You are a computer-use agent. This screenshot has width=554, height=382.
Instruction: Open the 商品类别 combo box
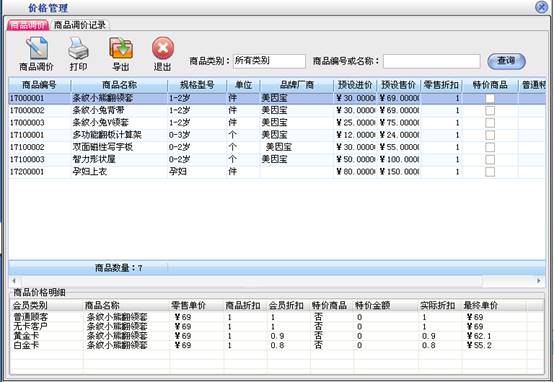tap(269, 61)
